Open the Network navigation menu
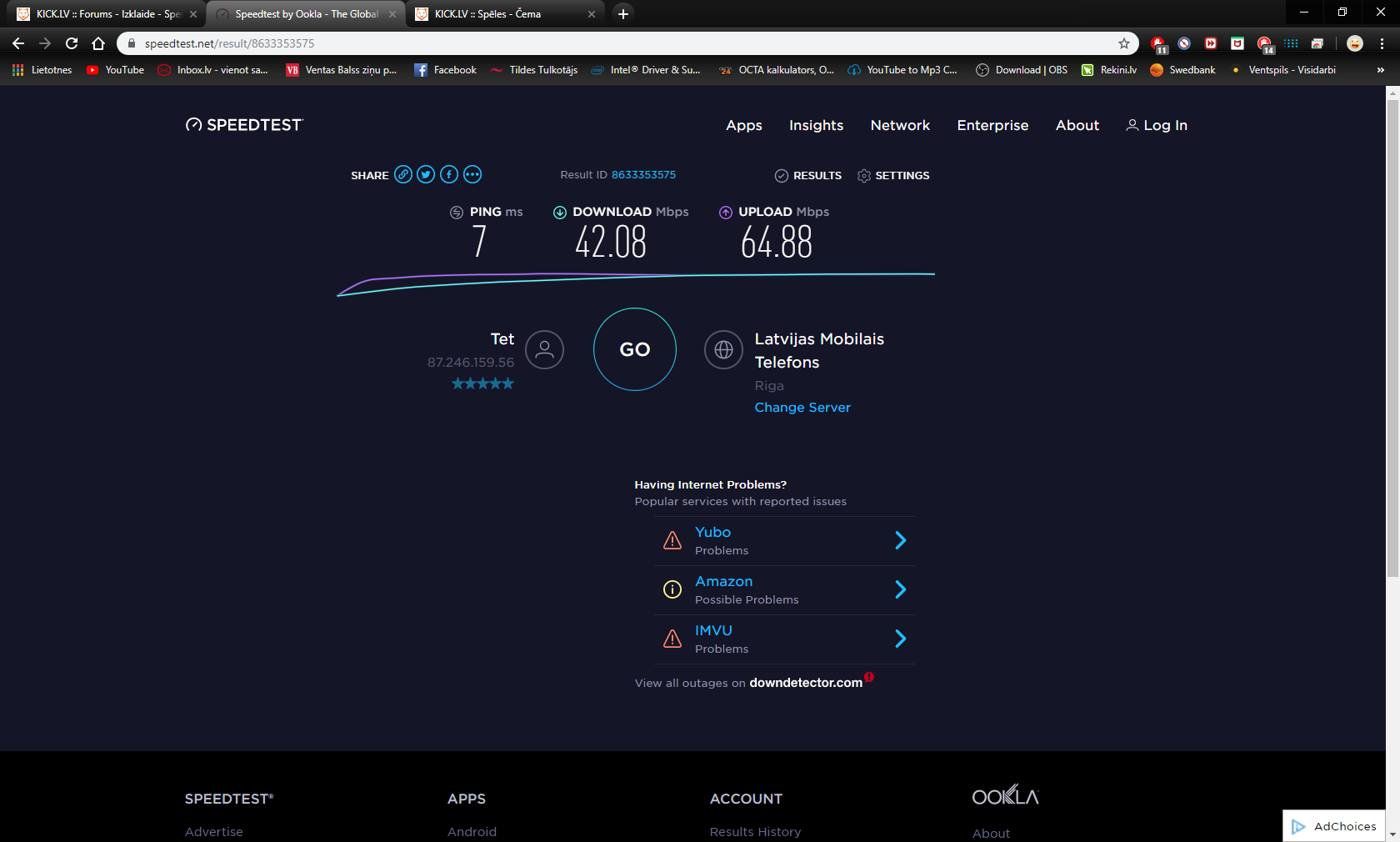The image size is (1400, 842). pos(900,125)
